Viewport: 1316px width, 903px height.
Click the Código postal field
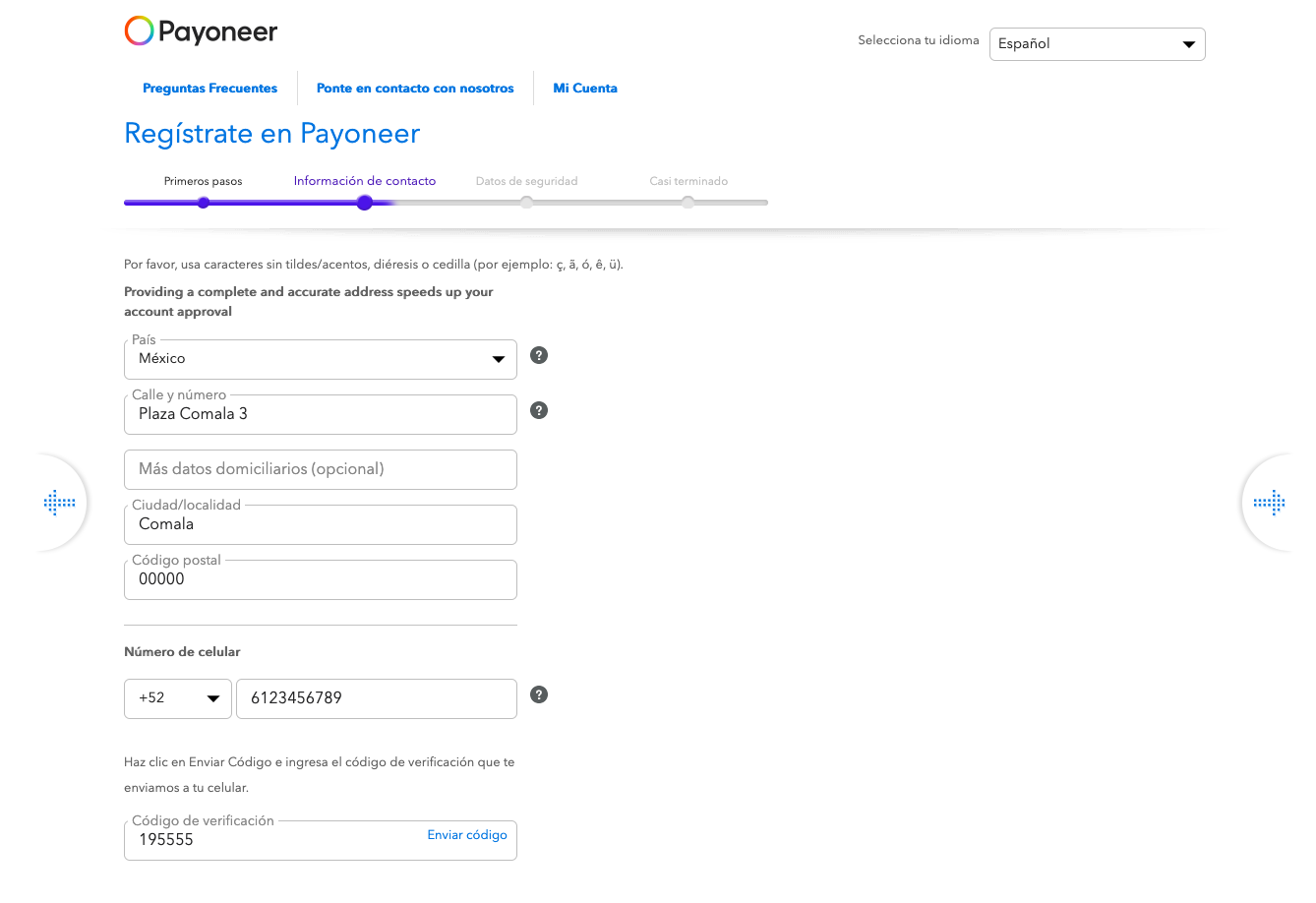(x=320, y=579)
